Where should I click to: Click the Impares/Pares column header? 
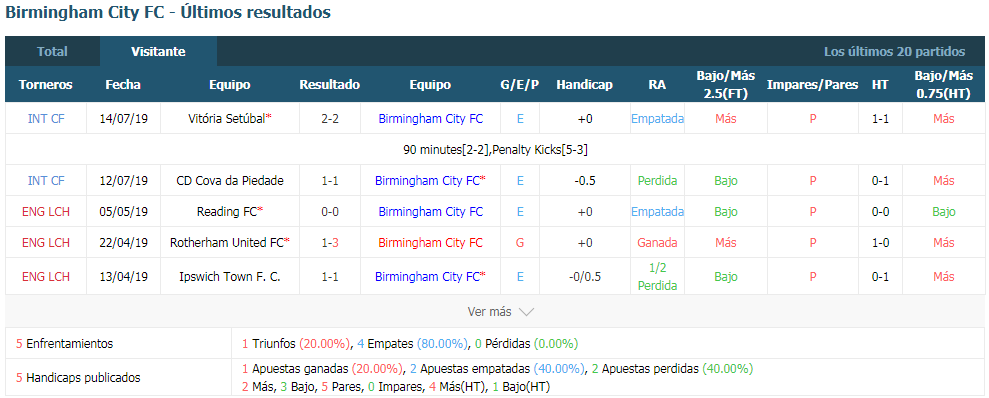click(812, 85)
